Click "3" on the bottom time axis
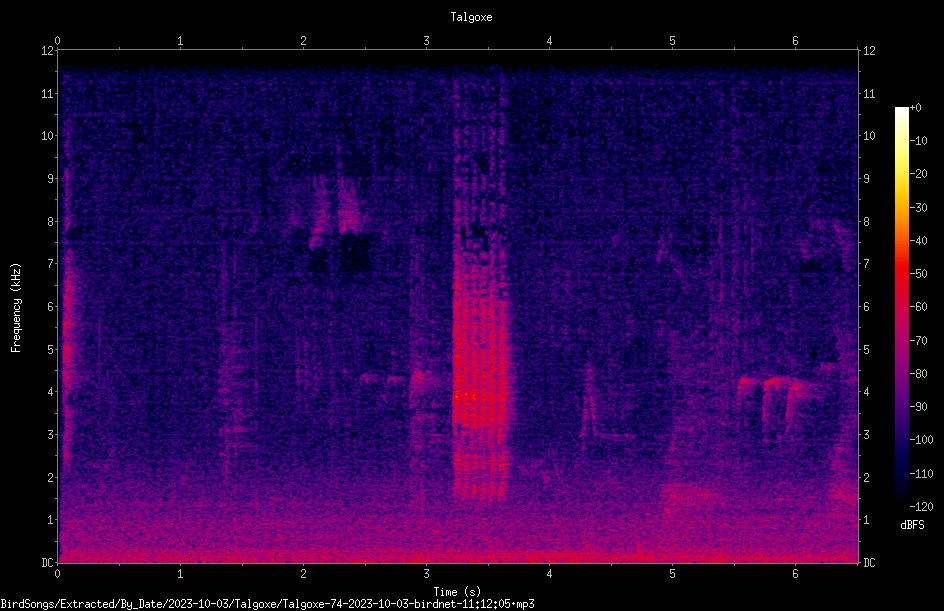This screenshot has height=611, width=944. [x=426, y=574]
